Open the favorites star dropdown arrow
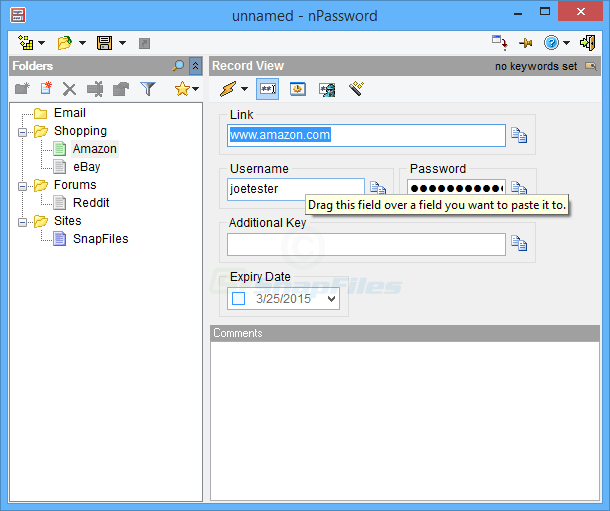The height and width of the screenshot is (511, 610). coord(196,89)
